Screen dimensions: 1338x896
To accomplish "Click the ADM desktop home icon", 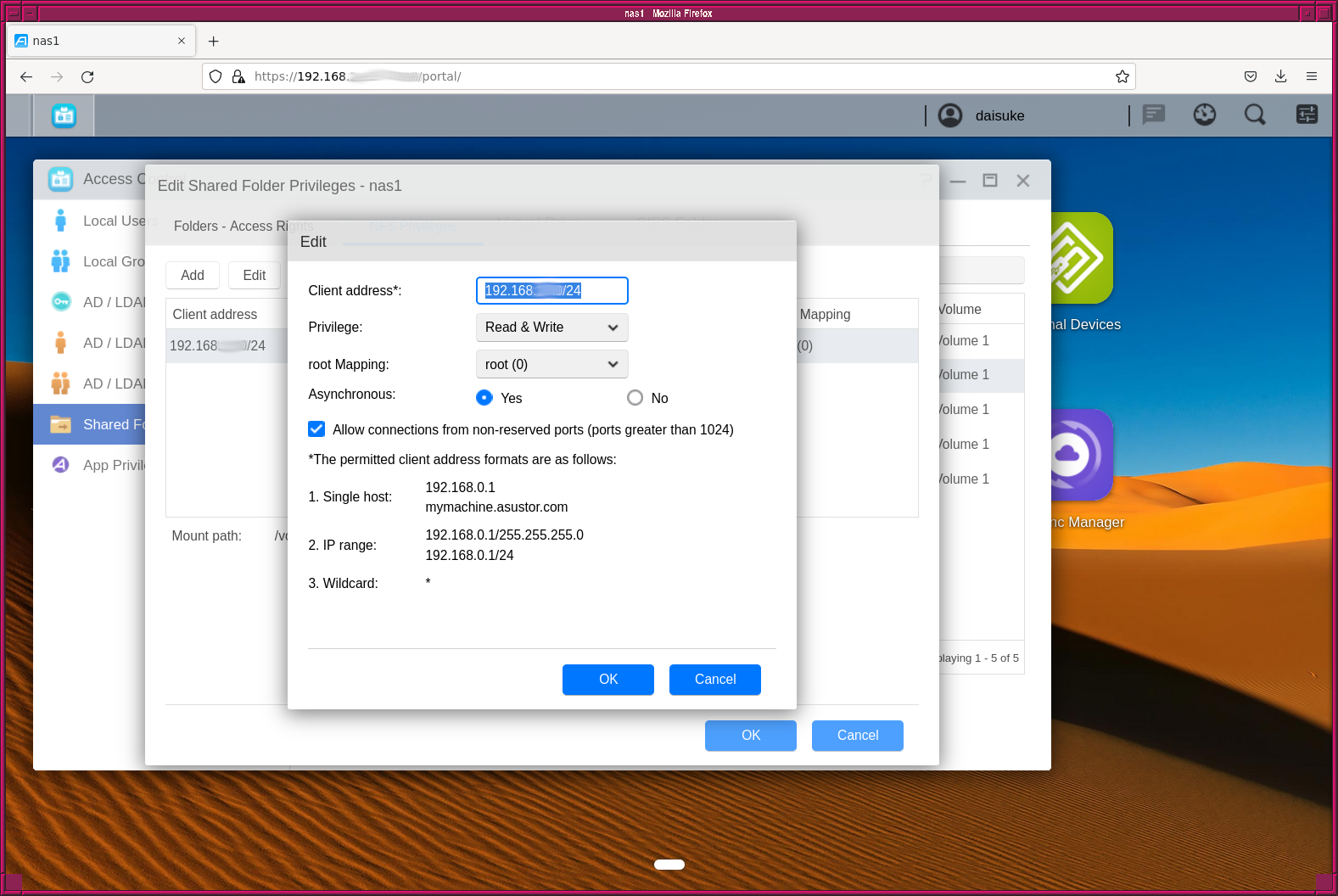I will pos(64,115).
